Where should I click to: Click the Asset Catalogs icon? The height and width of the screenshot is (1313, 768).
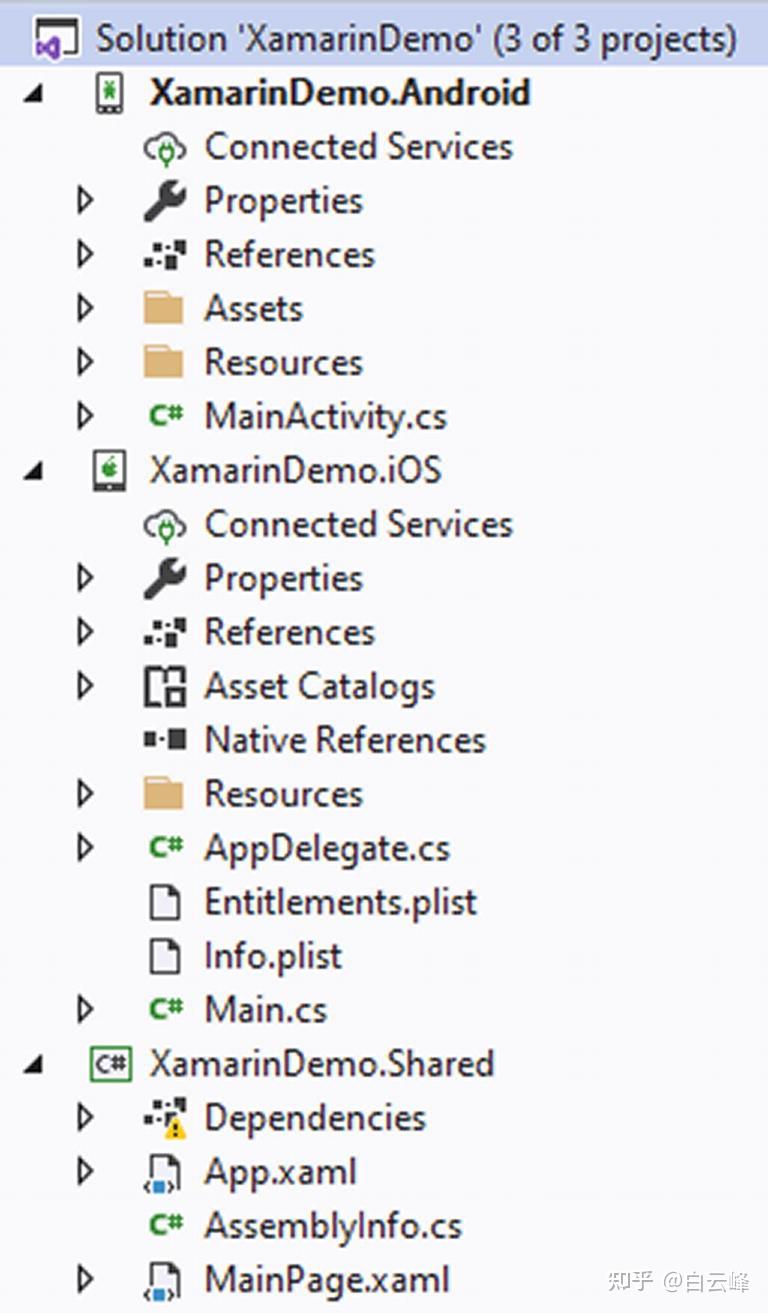[164, 687]
